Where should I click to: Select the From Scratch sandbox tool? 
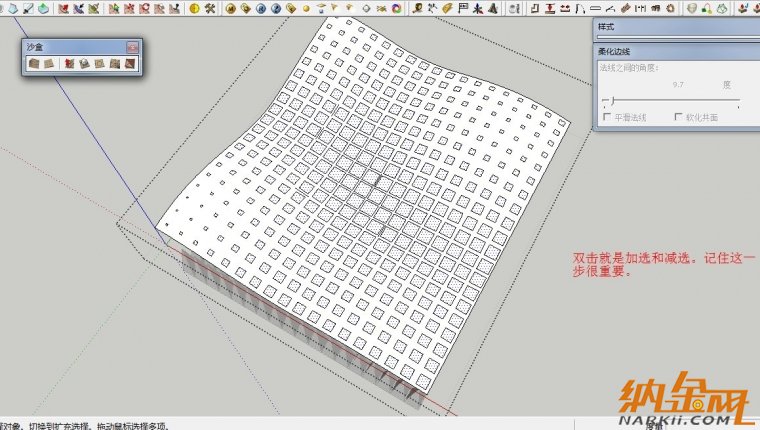click(49, 64)
